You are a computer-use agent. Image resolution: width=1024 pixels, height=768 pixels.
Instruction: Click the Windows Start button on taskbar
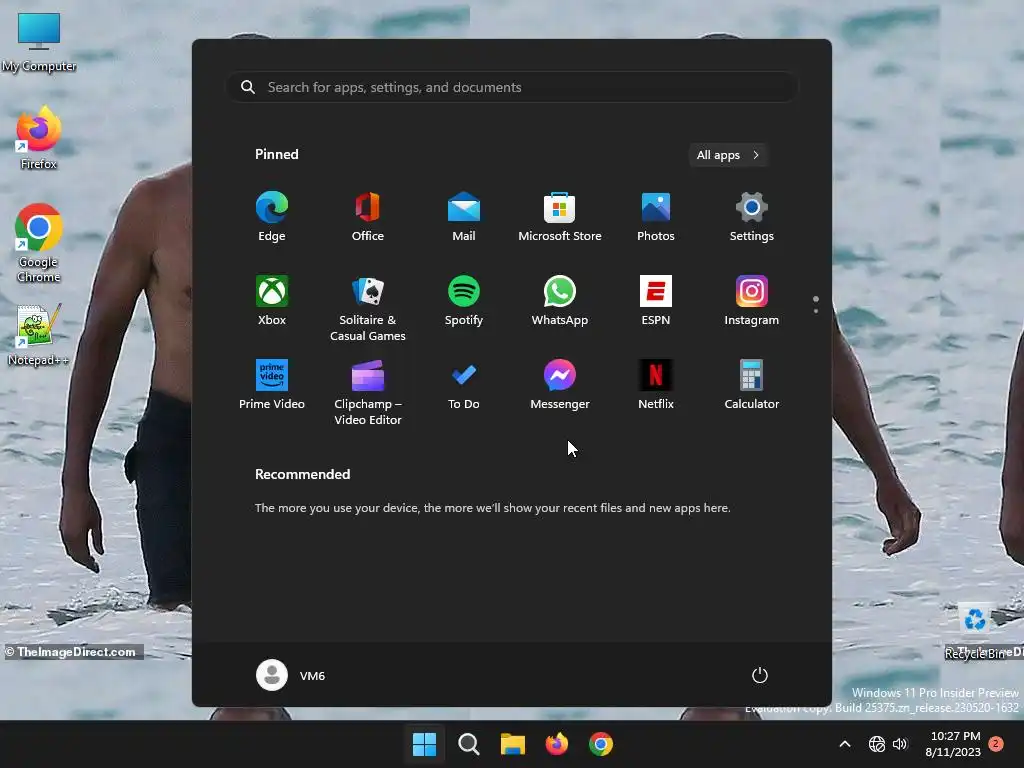[424, 744]
